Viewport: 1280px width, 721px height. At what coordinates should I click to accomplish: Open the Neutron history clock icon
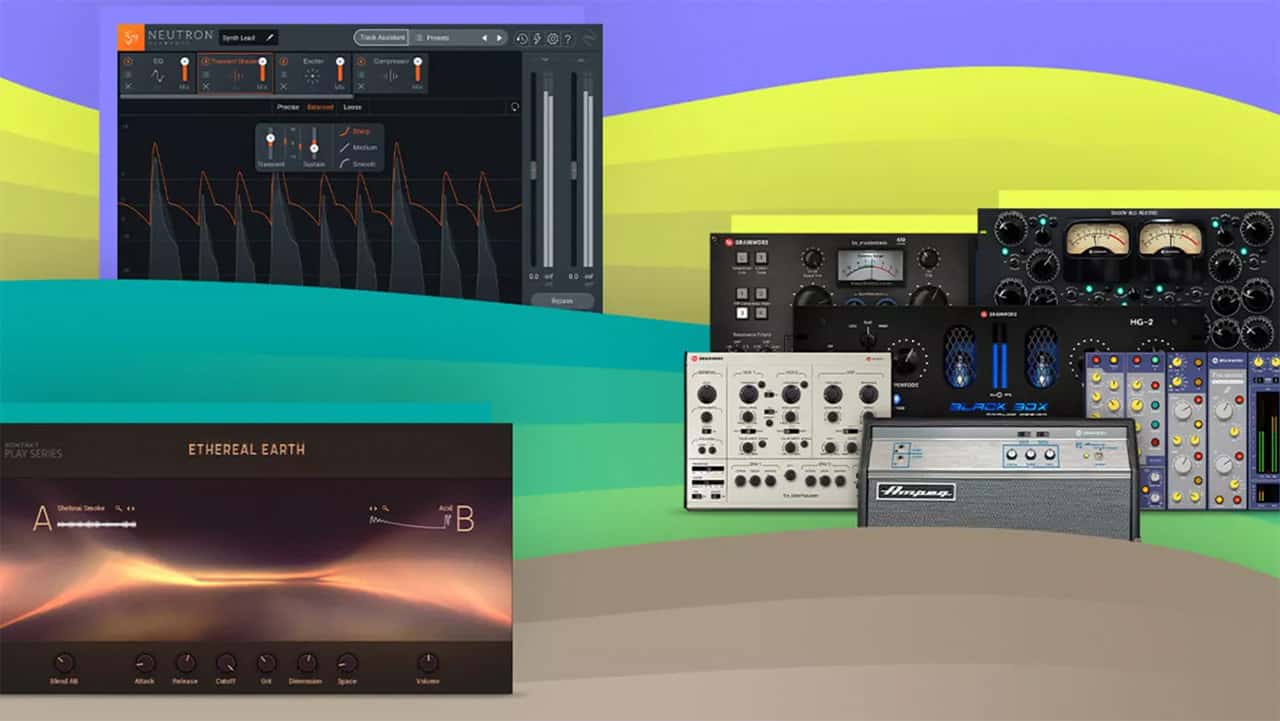(522, 39)
